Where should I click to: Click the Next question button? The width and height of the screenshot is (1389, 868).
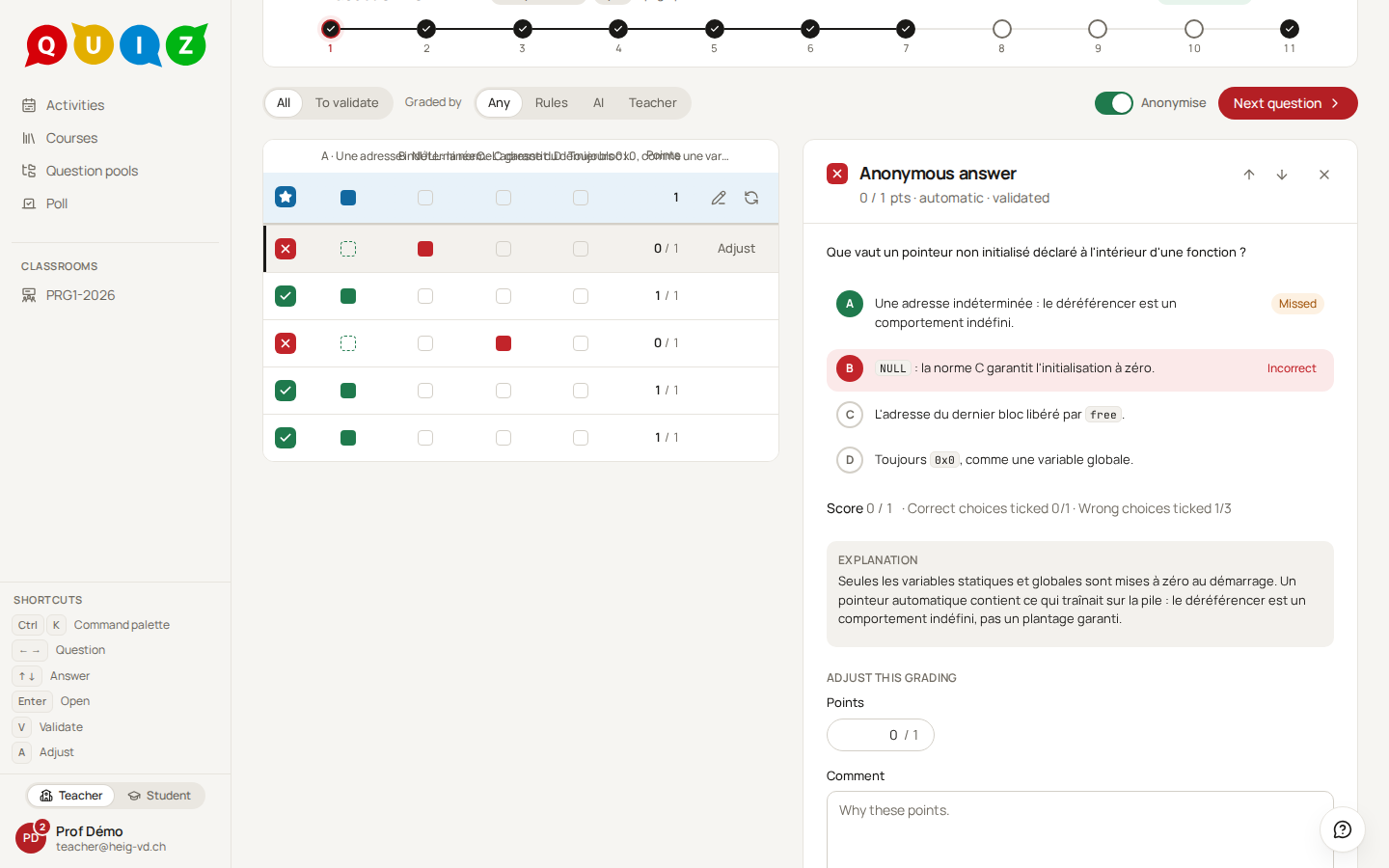(1288, 103)
